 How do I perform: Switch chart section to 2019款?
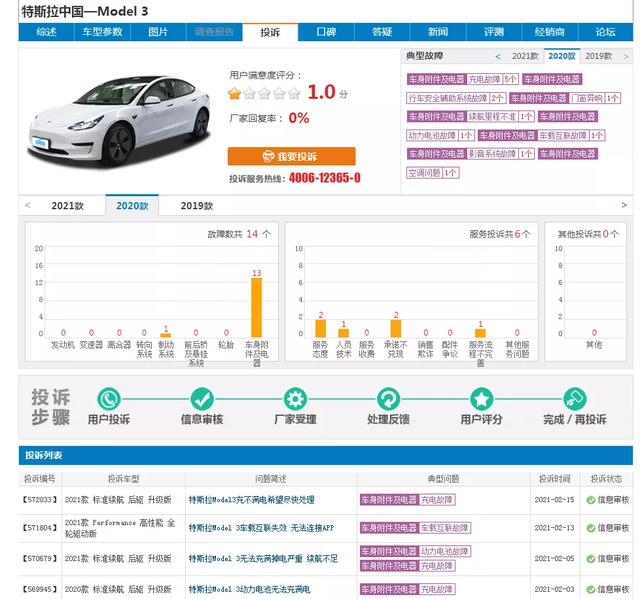197,206
